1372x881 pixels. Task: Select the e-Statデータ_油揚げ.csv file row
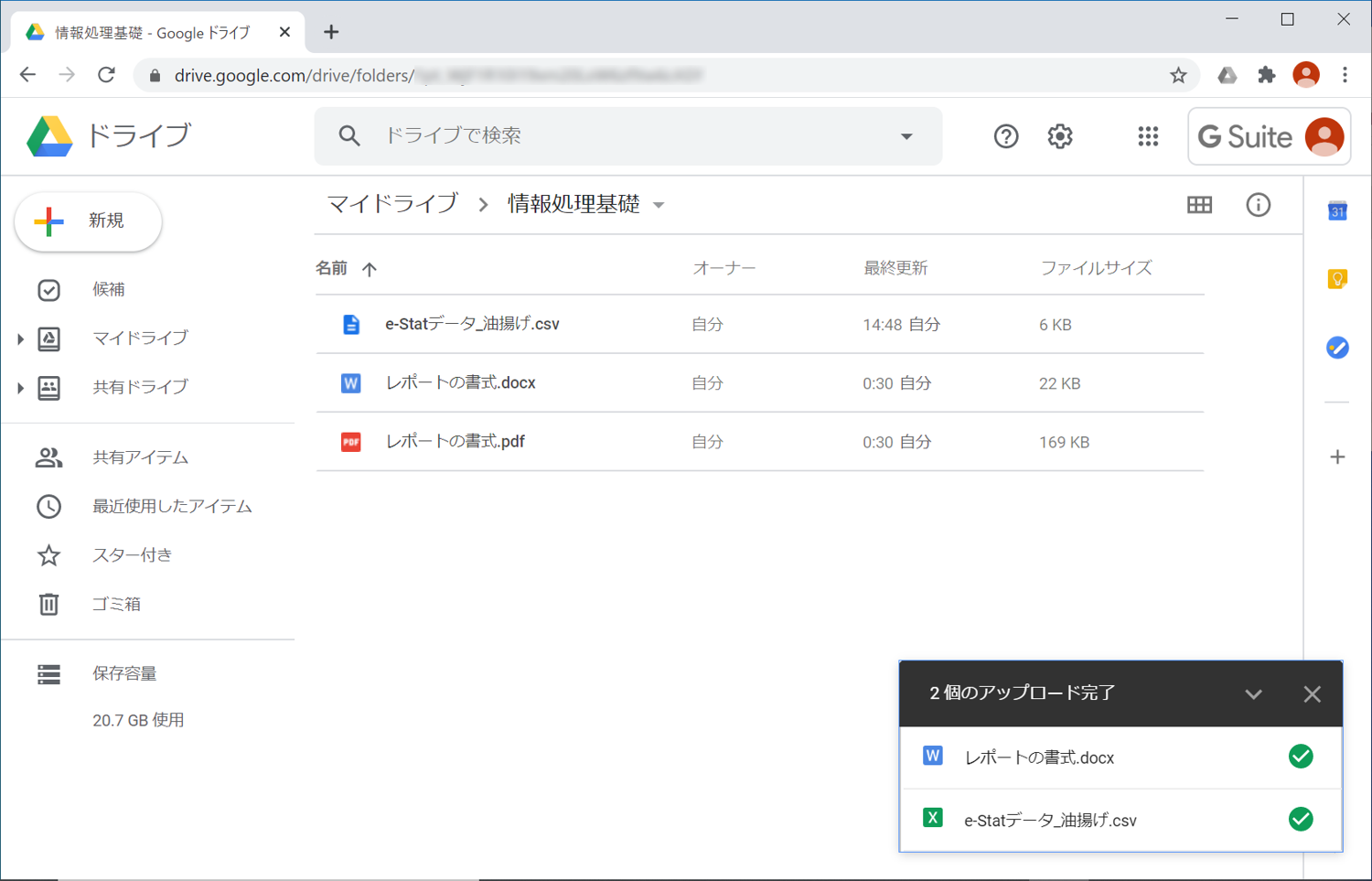point(759,325)
